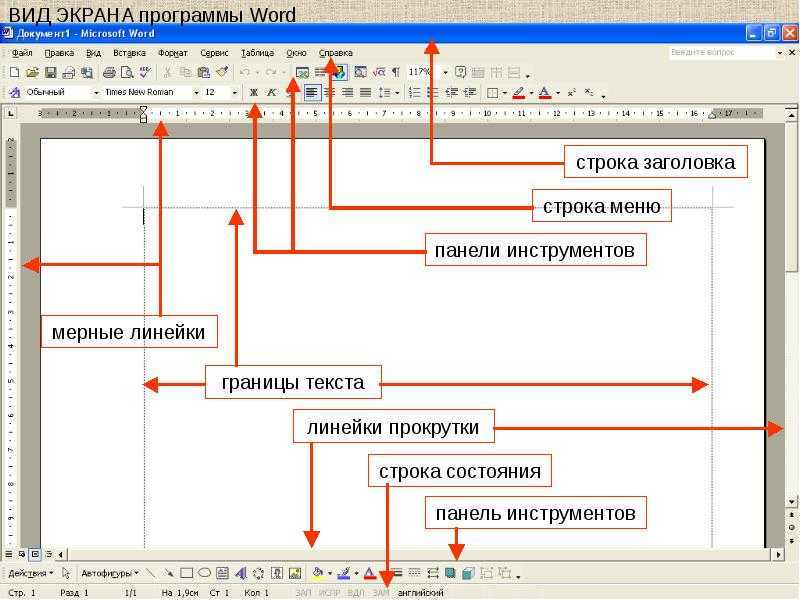Open the font size 12 dropdown
This screenshot has height=600, width=800.
coord(235,92)
